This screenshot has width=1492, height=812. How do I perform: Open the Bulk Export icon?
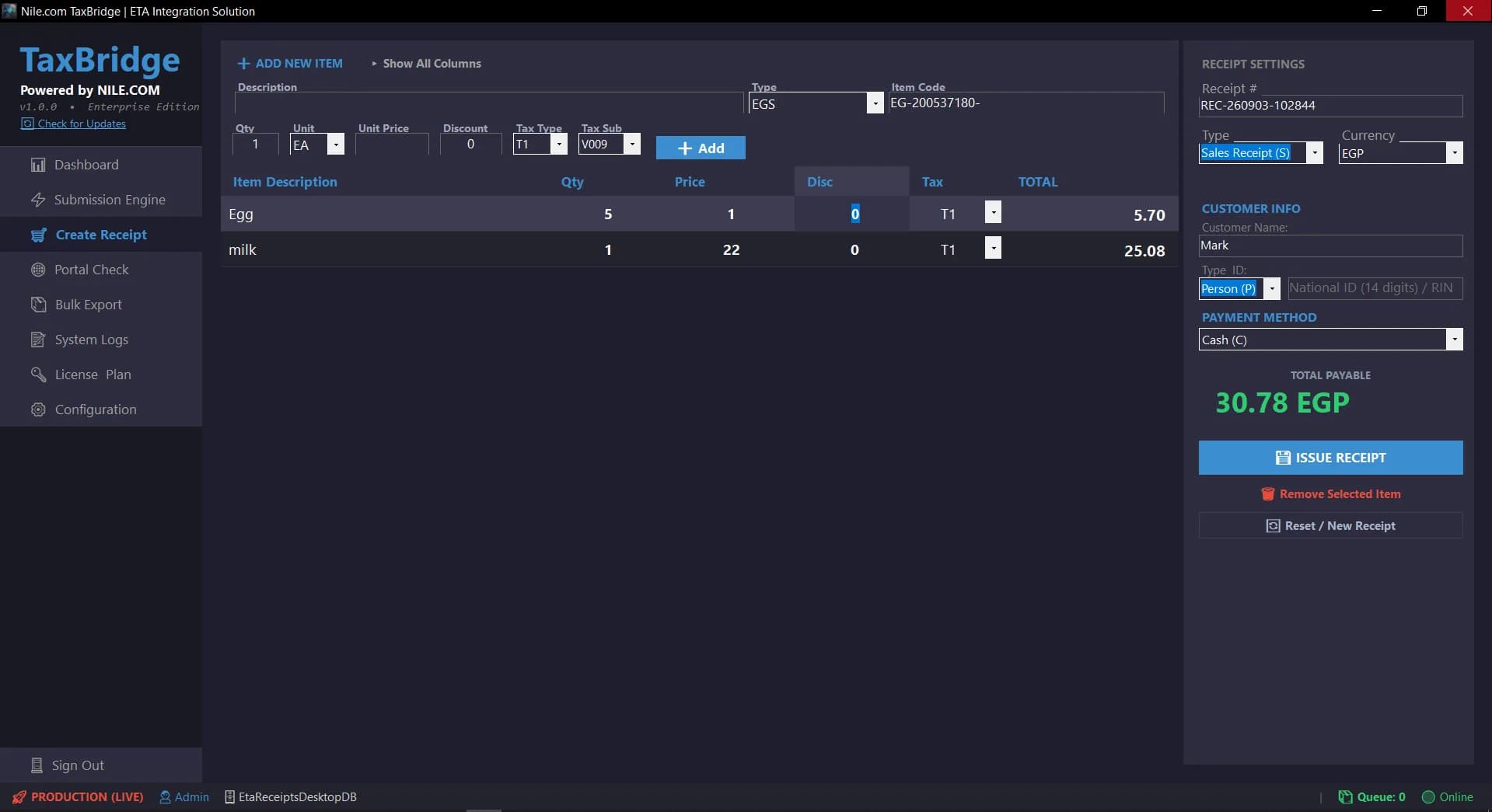tap(38, 305)
